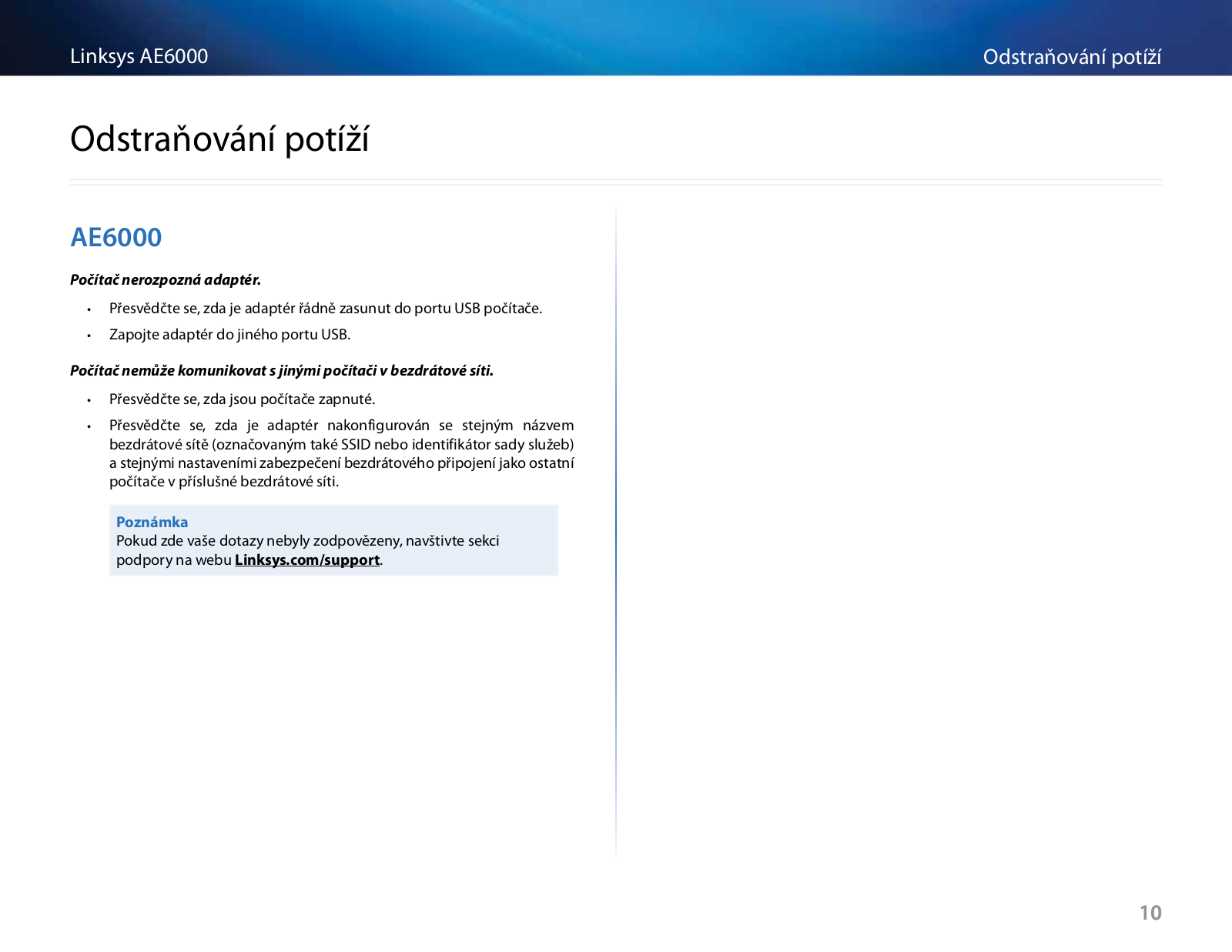Image resolution: width=1232 pixels, height=952 pixels.
Task: Click the 'Odstraňování potíží' header at top right
Action: 1072,57
